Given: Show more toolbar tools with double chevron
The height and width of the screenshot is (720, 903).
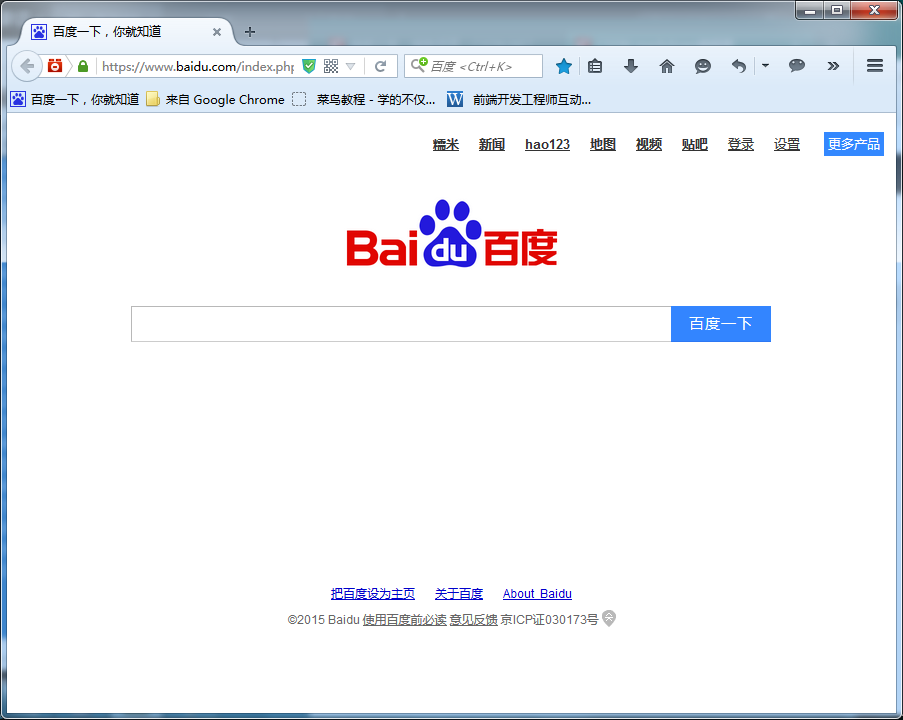Looking at the screenshot, I should (x=833, y=66).
